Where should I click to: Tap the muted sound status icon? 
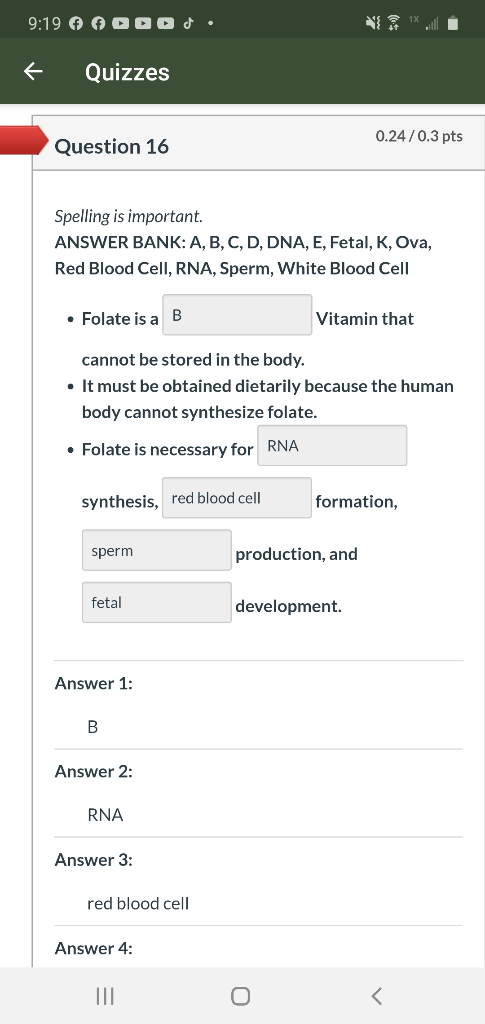click(x=373, y=24)
